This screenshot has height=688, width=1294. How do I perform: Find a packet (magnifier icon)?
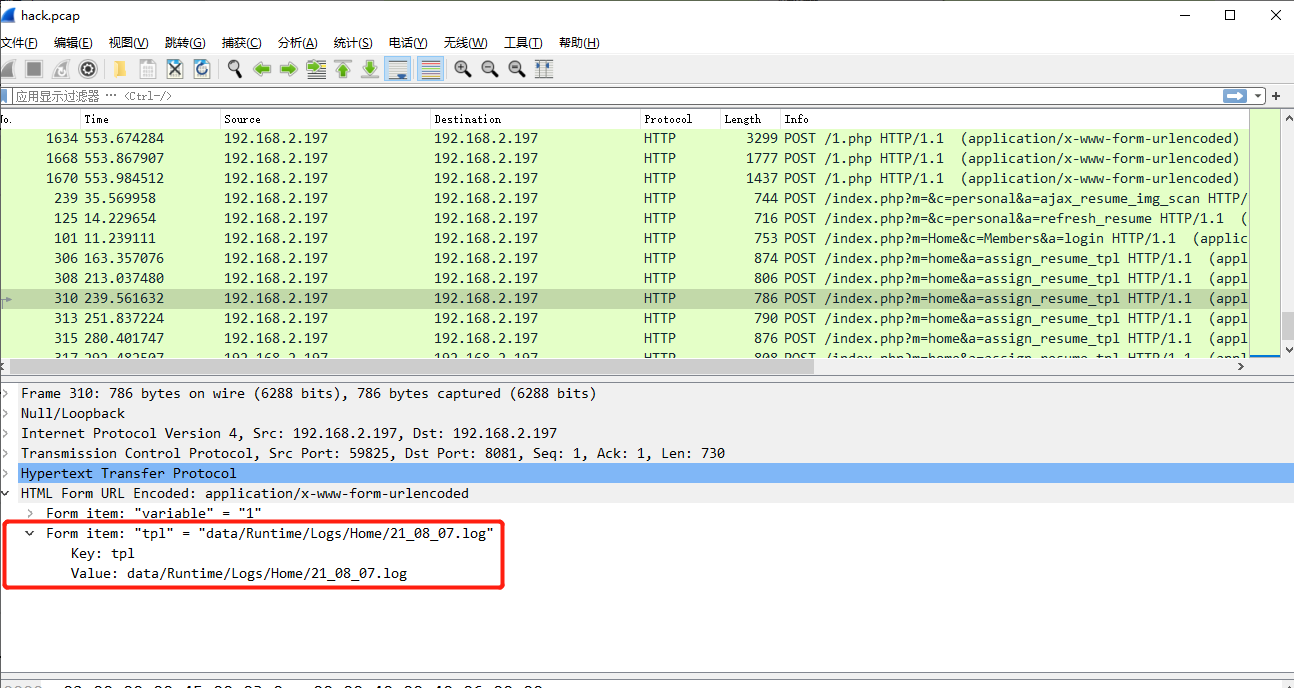(x=235, y=69)
